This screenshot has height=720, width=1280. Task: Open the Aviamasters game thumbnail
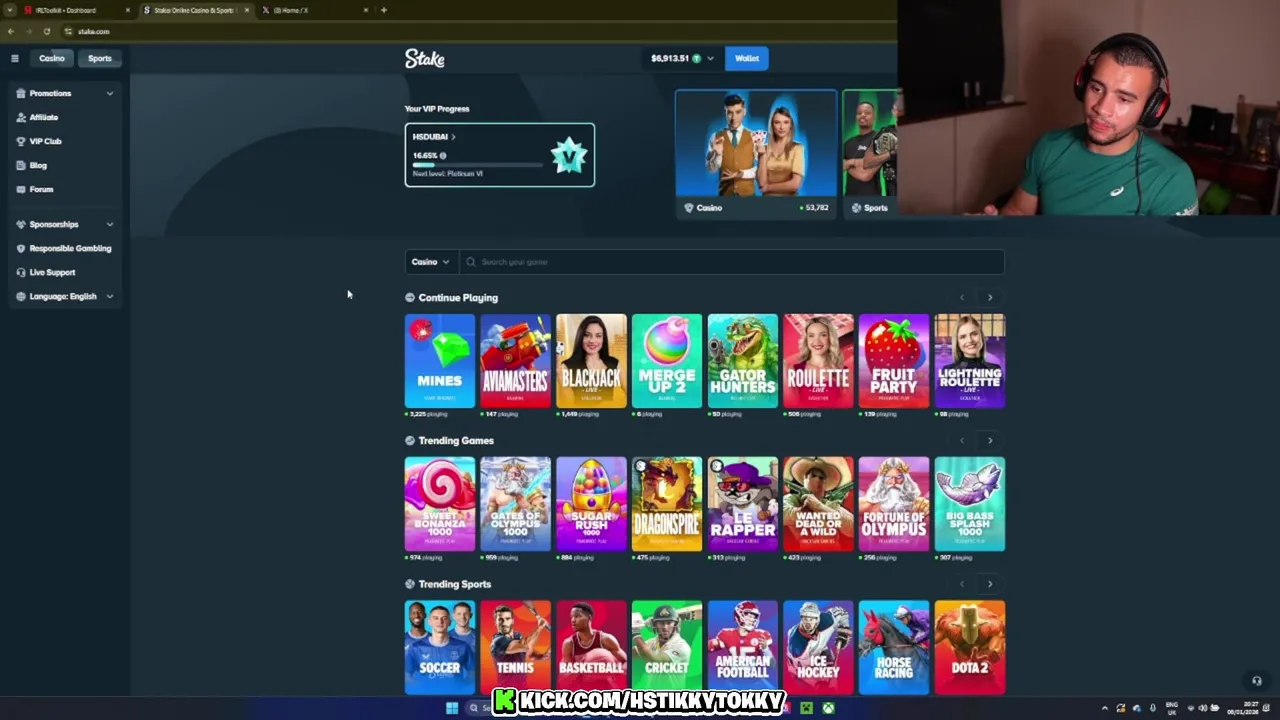pyautogui.click(x=516, y=361)
